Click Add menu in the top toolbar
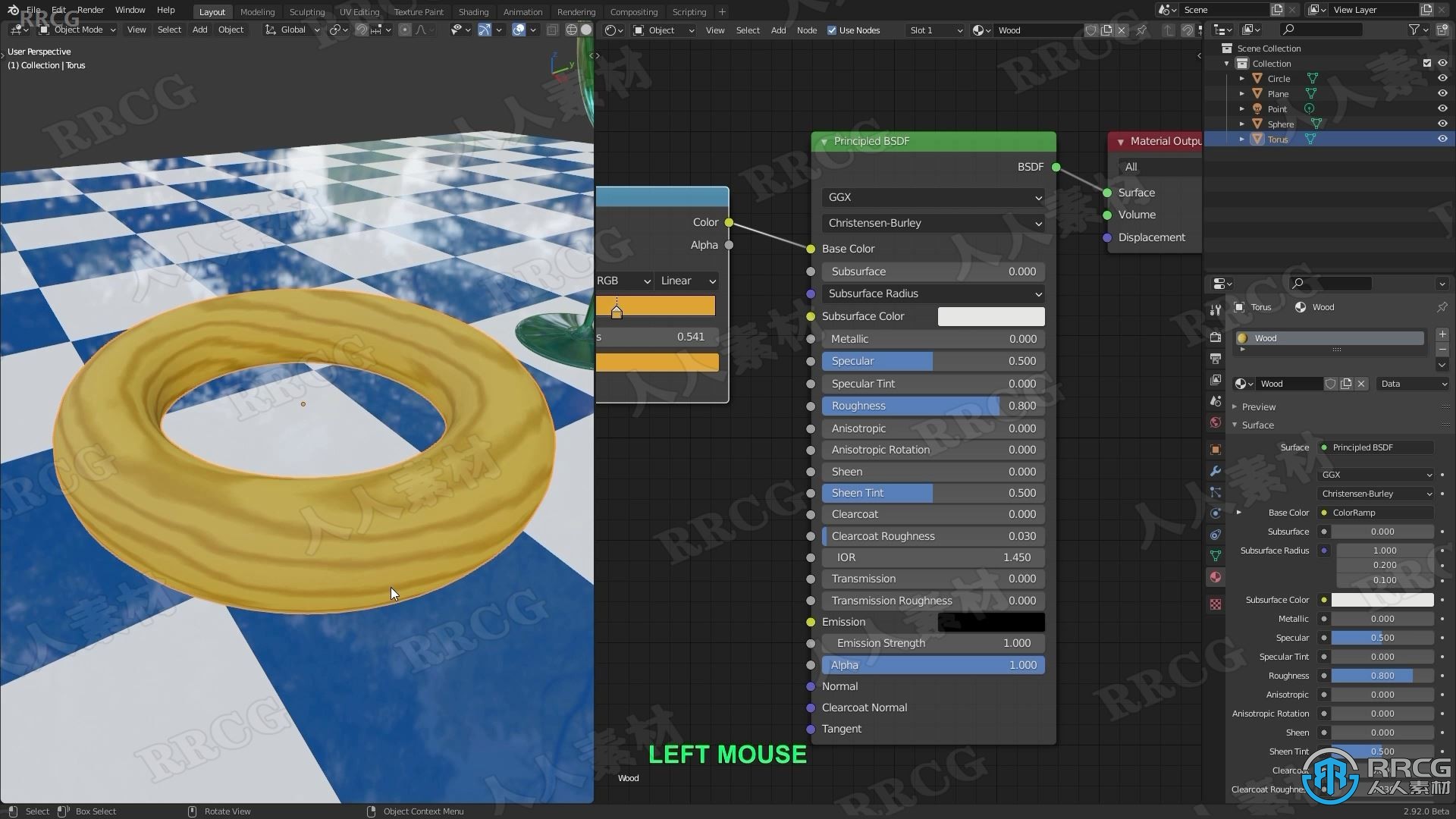1456x819 pixels. [199, 30]
